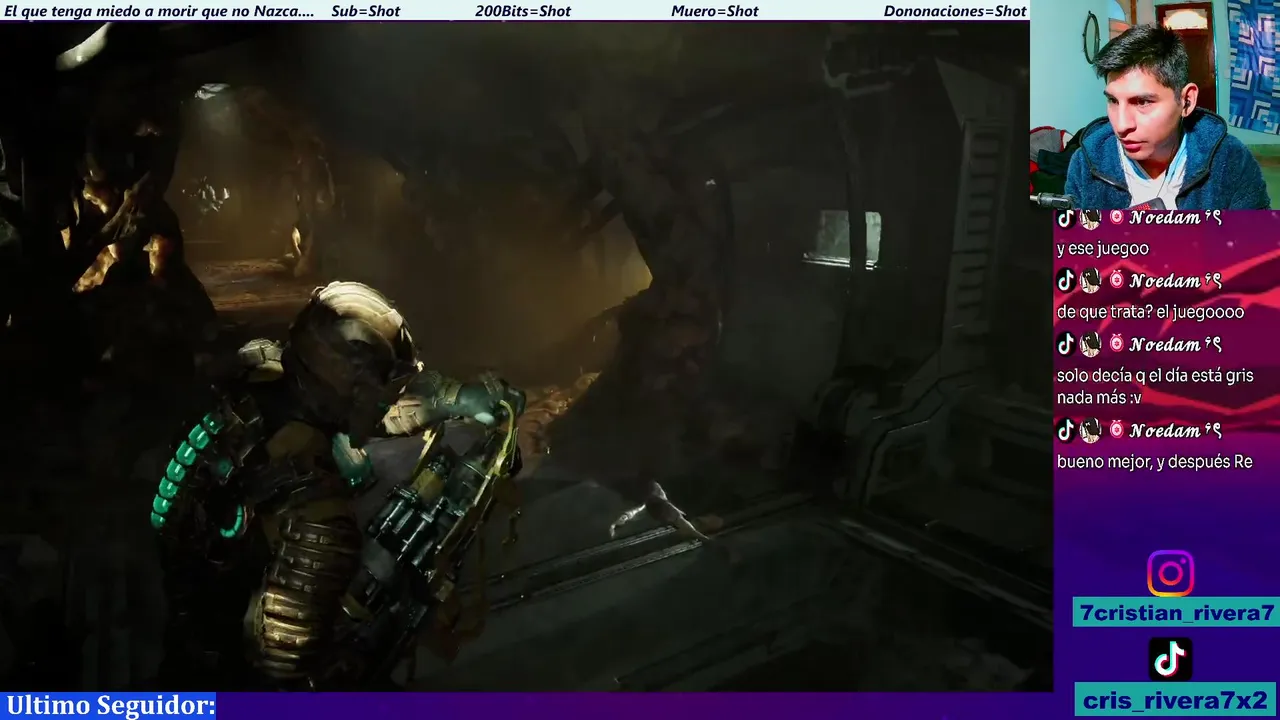Select chat message "y ese juegoo"
This screenshot has width=1280, height=720.
point(1103,249)
